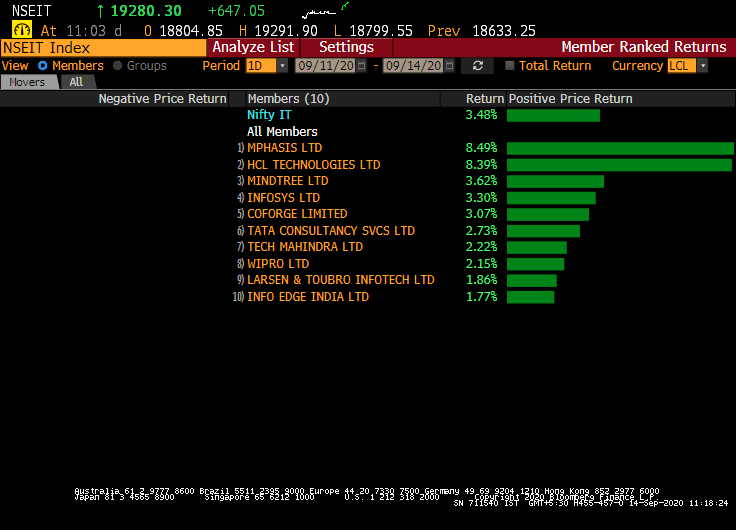The height and width of the screenshot is (530, 736).
Task: Switch to the All tab
Action: (x=76, y=82)
